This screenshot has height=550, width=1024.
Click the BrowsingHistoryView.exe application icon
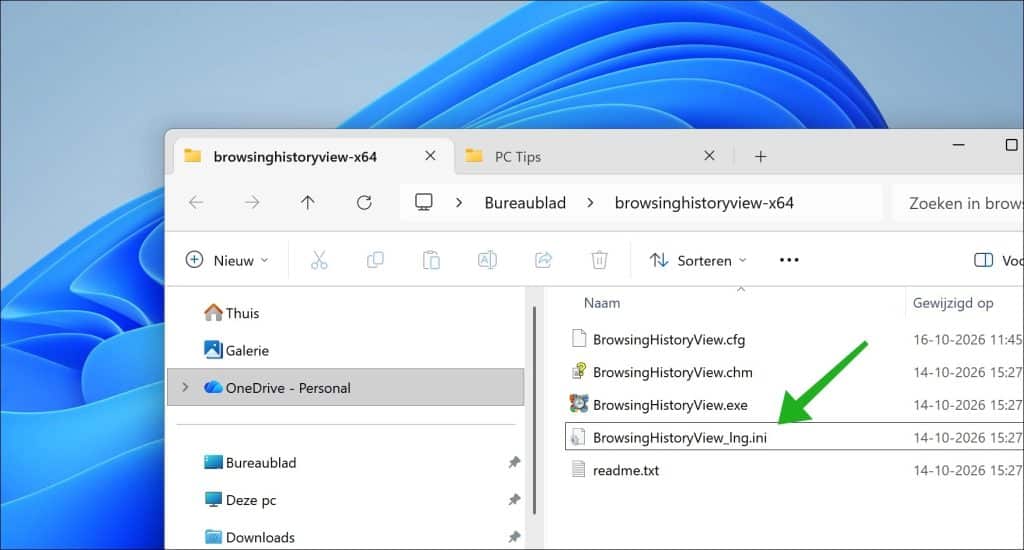pyautogui.click(x=579, y=404)
